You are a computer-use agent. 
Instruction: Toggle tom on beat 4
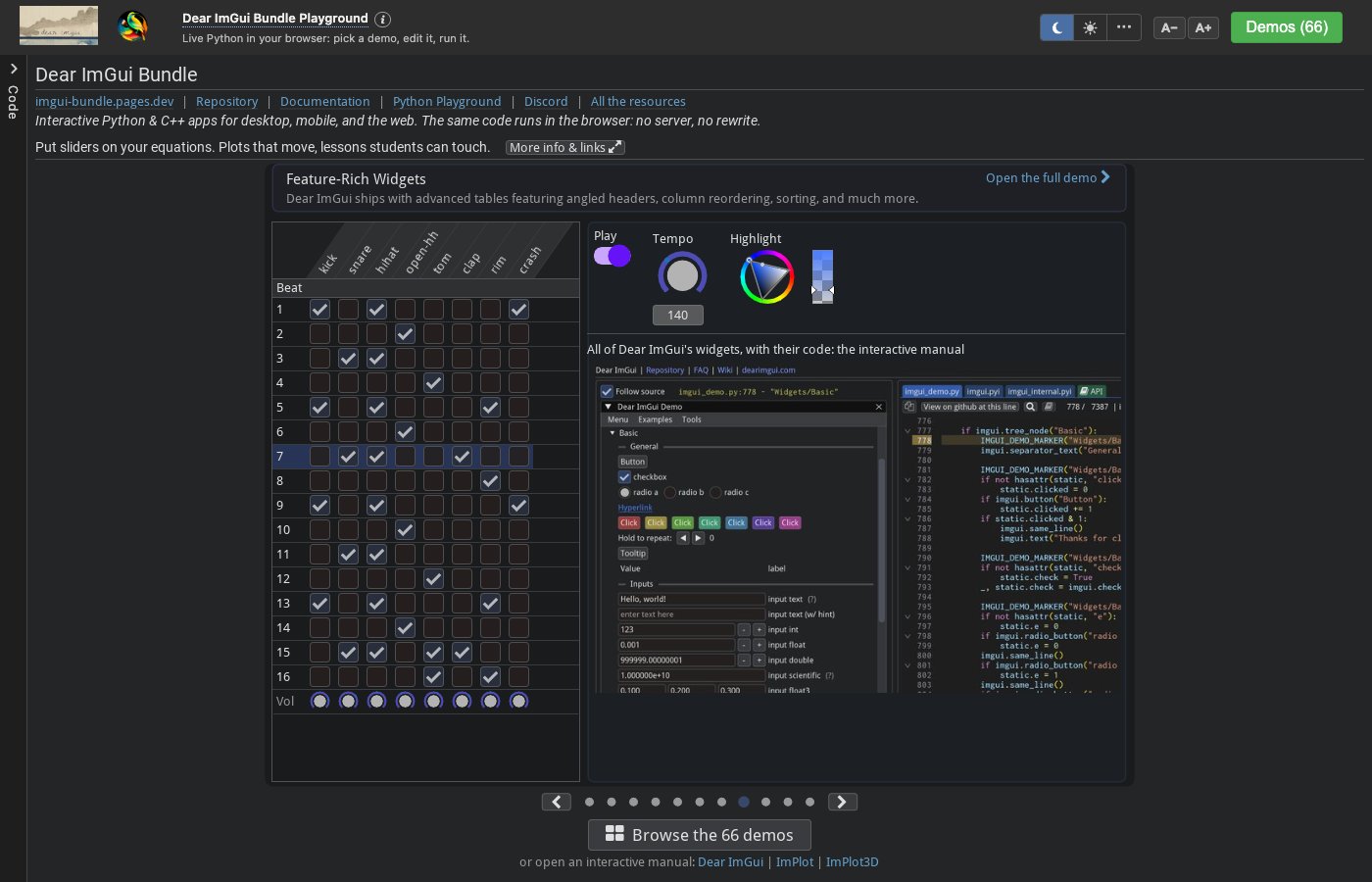click(433, 383)
